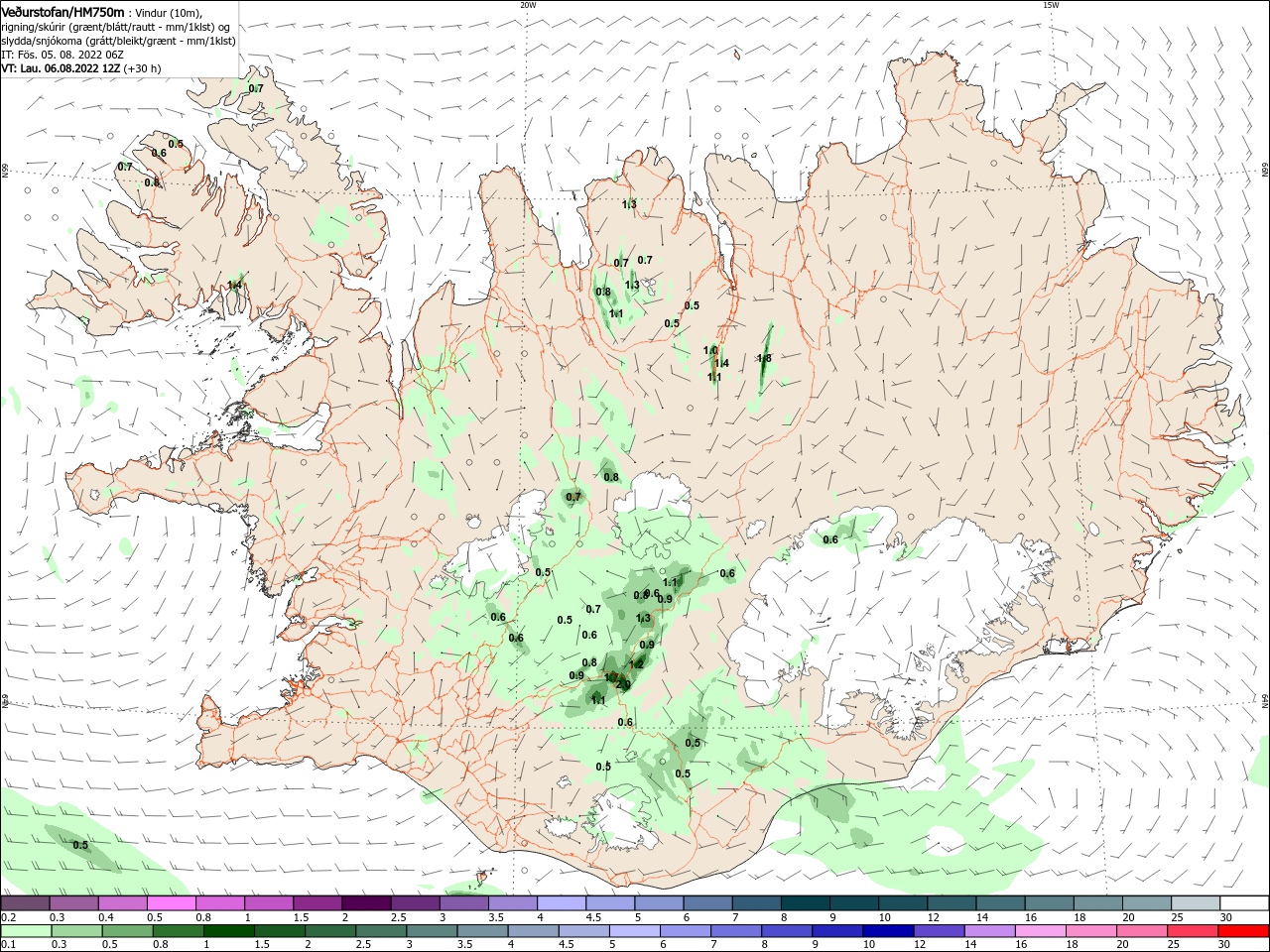The width and height of the screenshot is (1270, 952).
Task: Select top legend swatch starting at 1.5
Action: pyautogui.click(x=317, y=902)
